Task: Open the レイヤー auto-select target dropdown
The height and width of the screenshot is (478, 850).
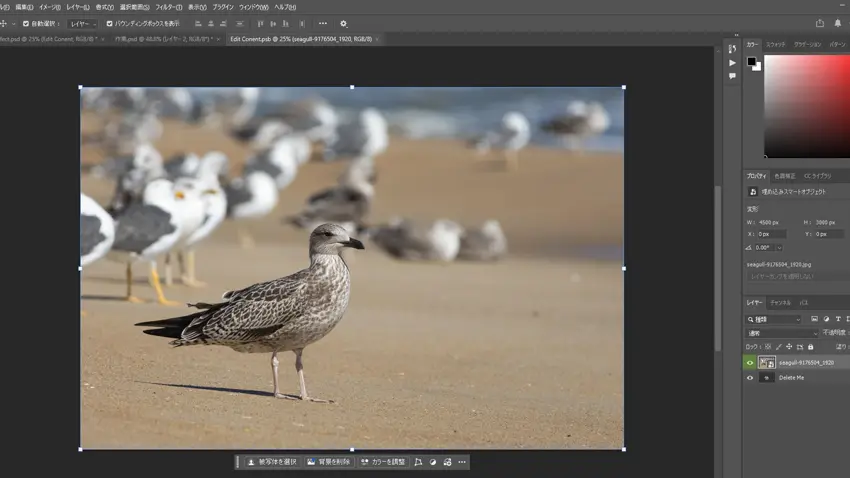Action: click(x=83, y=24)
